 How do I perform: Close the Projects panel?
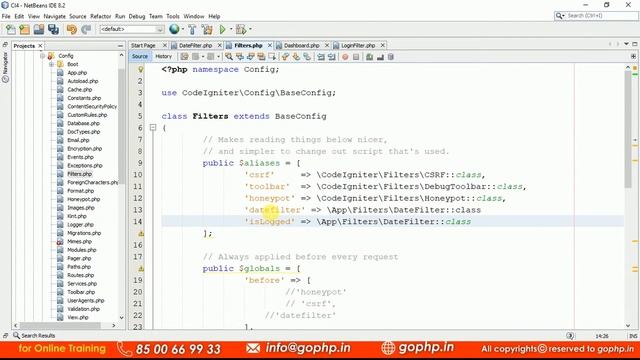pos(40,46)
